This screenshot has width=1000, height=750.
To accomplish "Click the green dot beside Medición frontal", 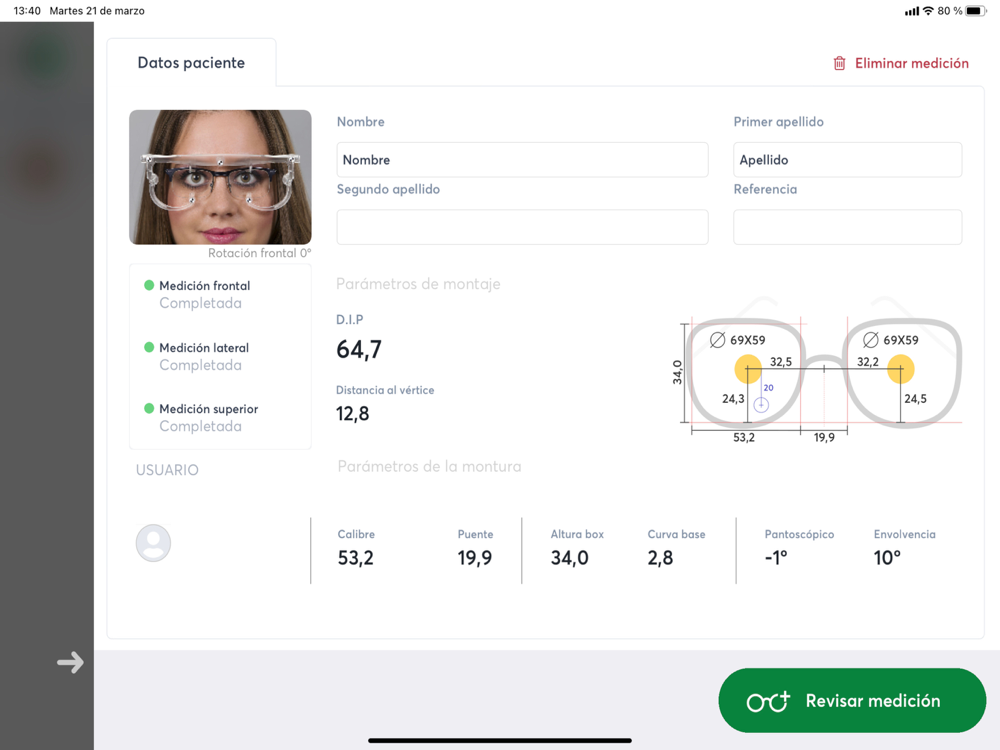I will [149, 285].
